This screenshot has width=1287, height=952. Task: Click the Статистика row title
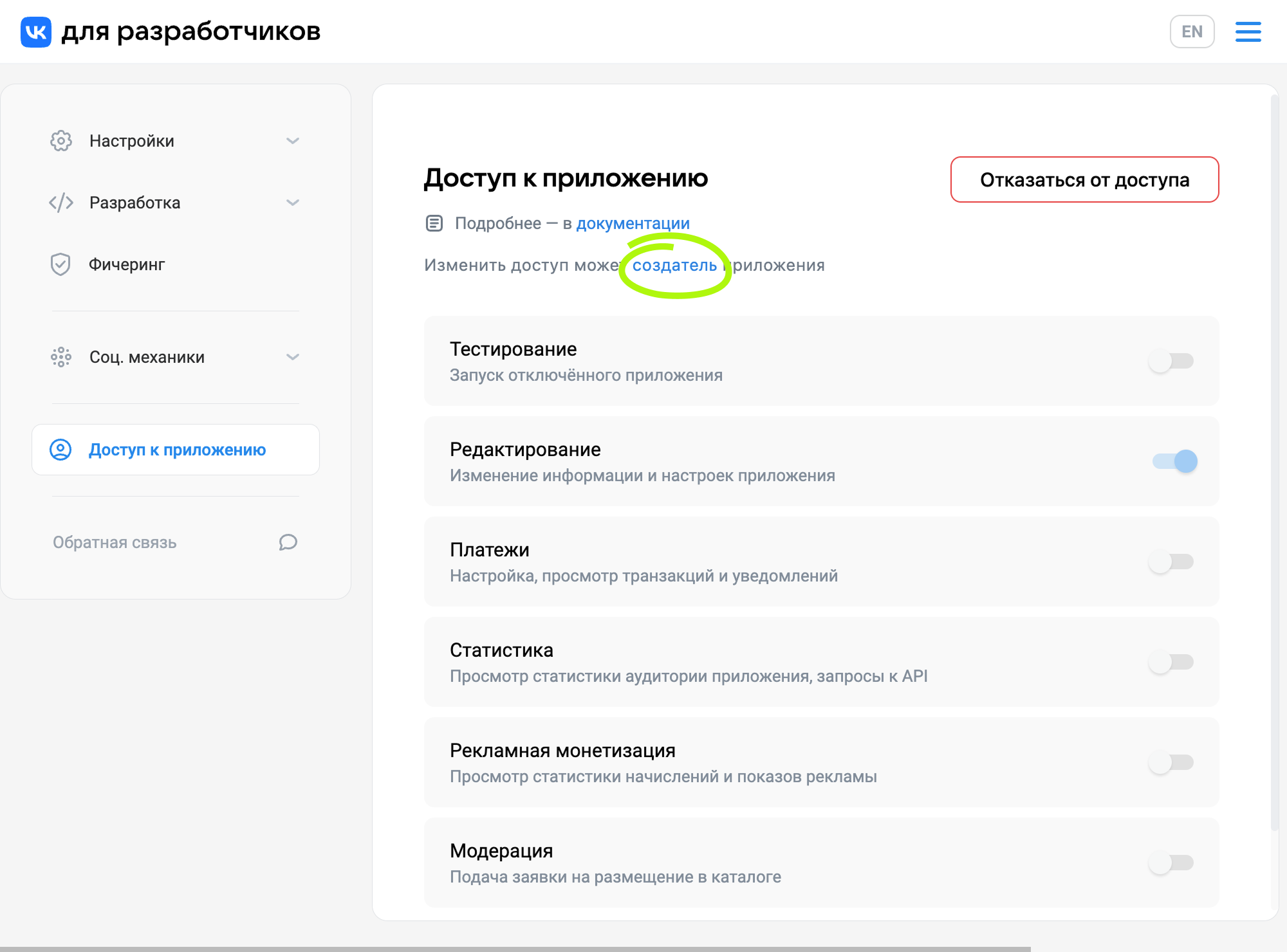coord(501,650)
